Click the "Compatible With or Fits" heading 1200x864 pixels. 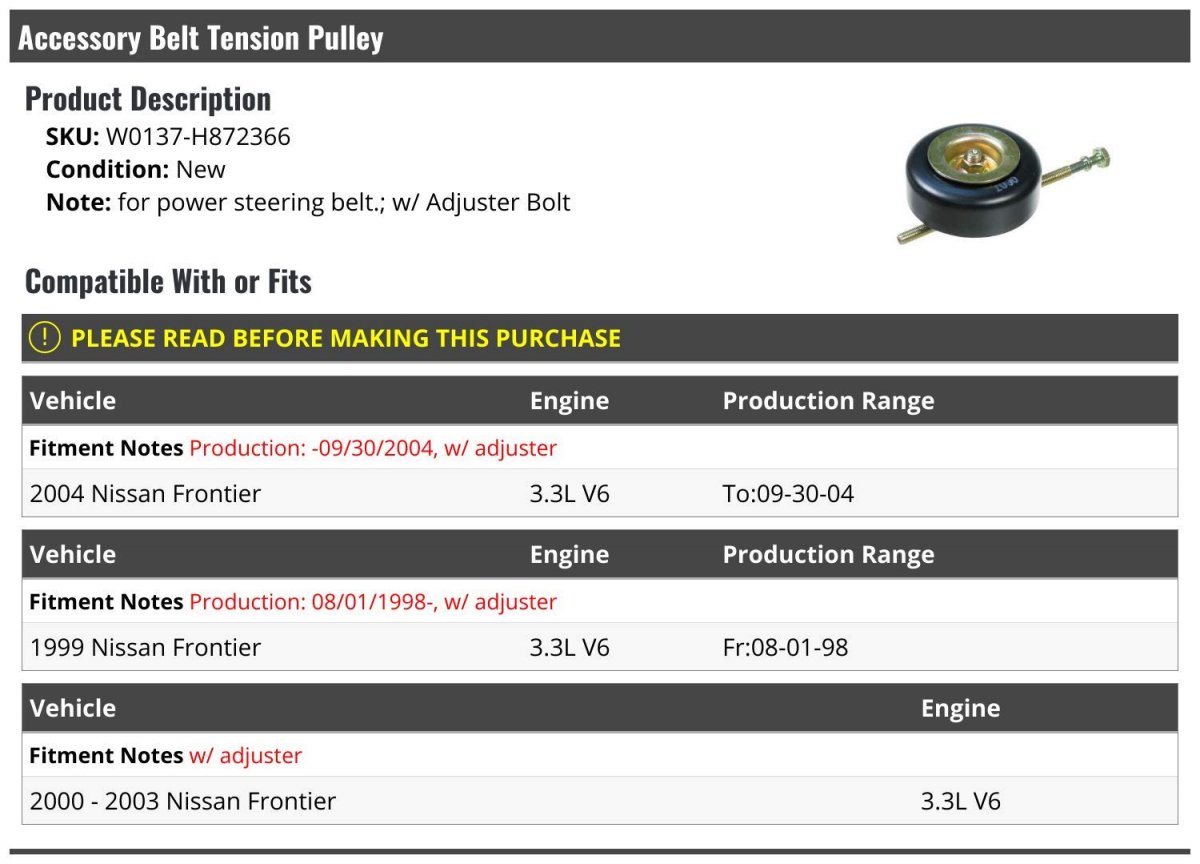pos(168,282)
